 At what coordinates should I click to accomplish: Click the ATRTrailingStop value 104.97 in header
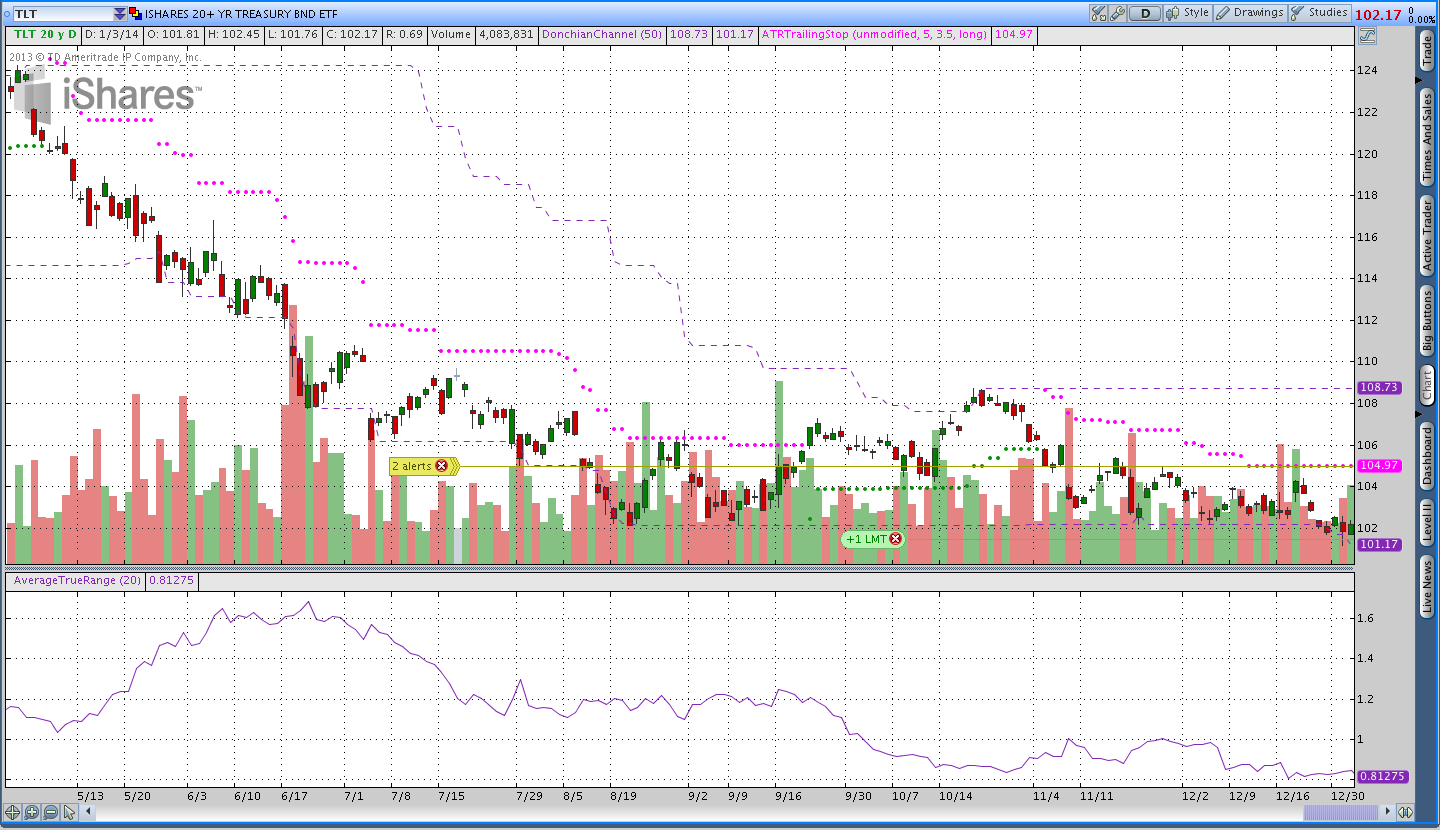click(1015, 34)
